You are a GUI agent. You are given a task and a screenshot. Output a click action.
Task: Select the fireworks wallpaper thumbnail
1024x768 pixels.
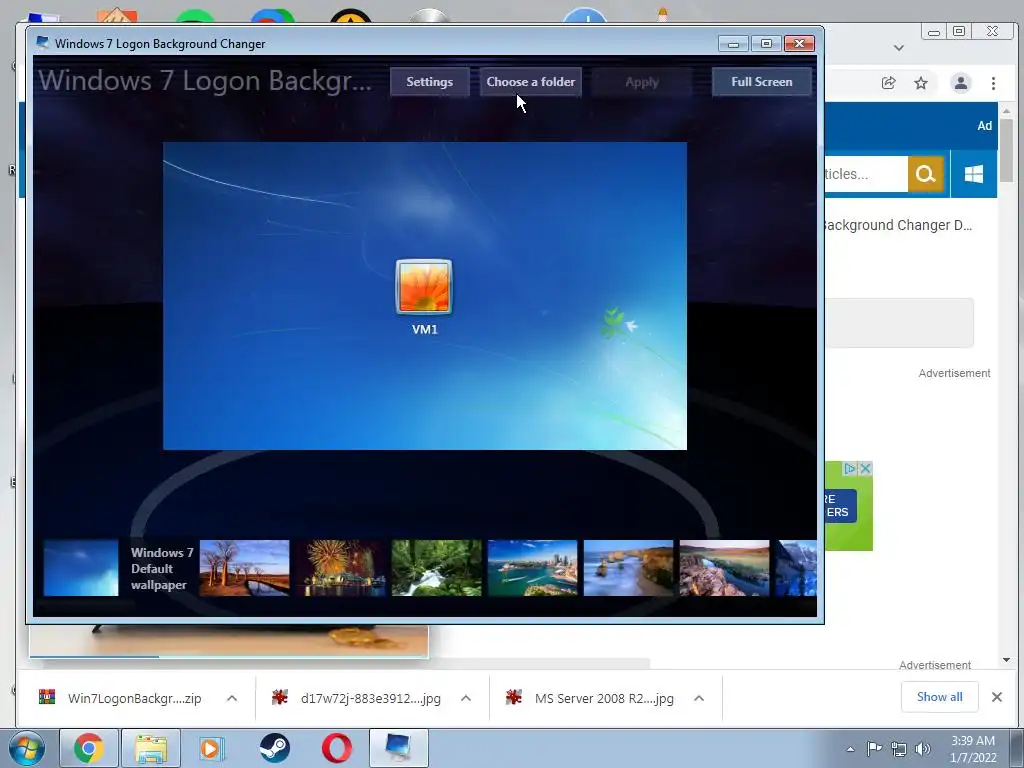(x=340, y=568)
